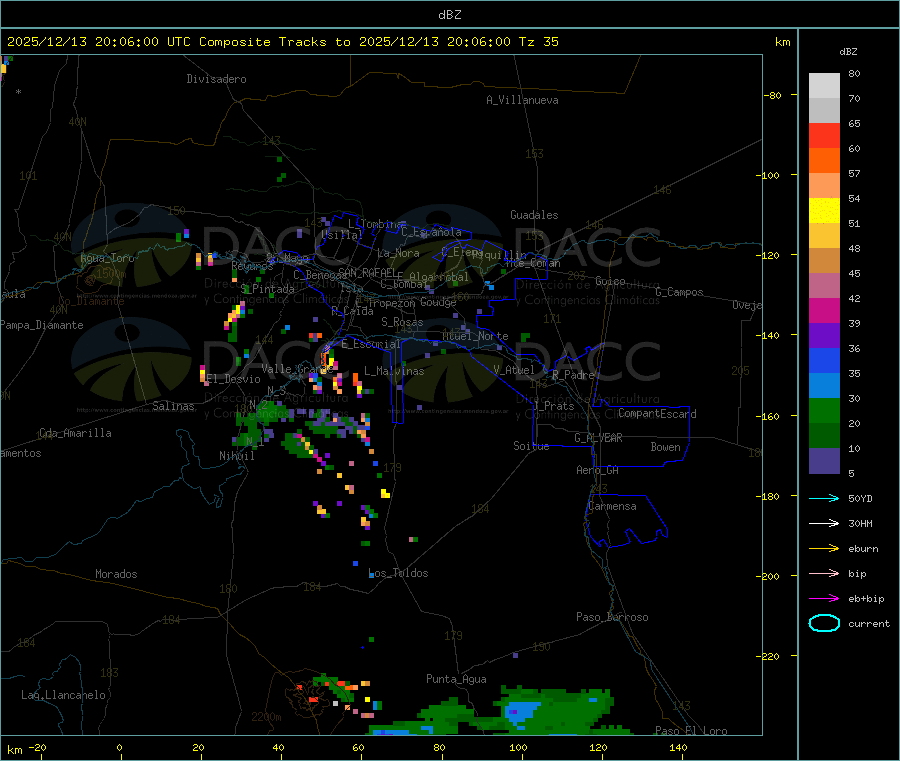Click the Guadales map label
Viewport: 900px width, 761px height.
(534, 215)
